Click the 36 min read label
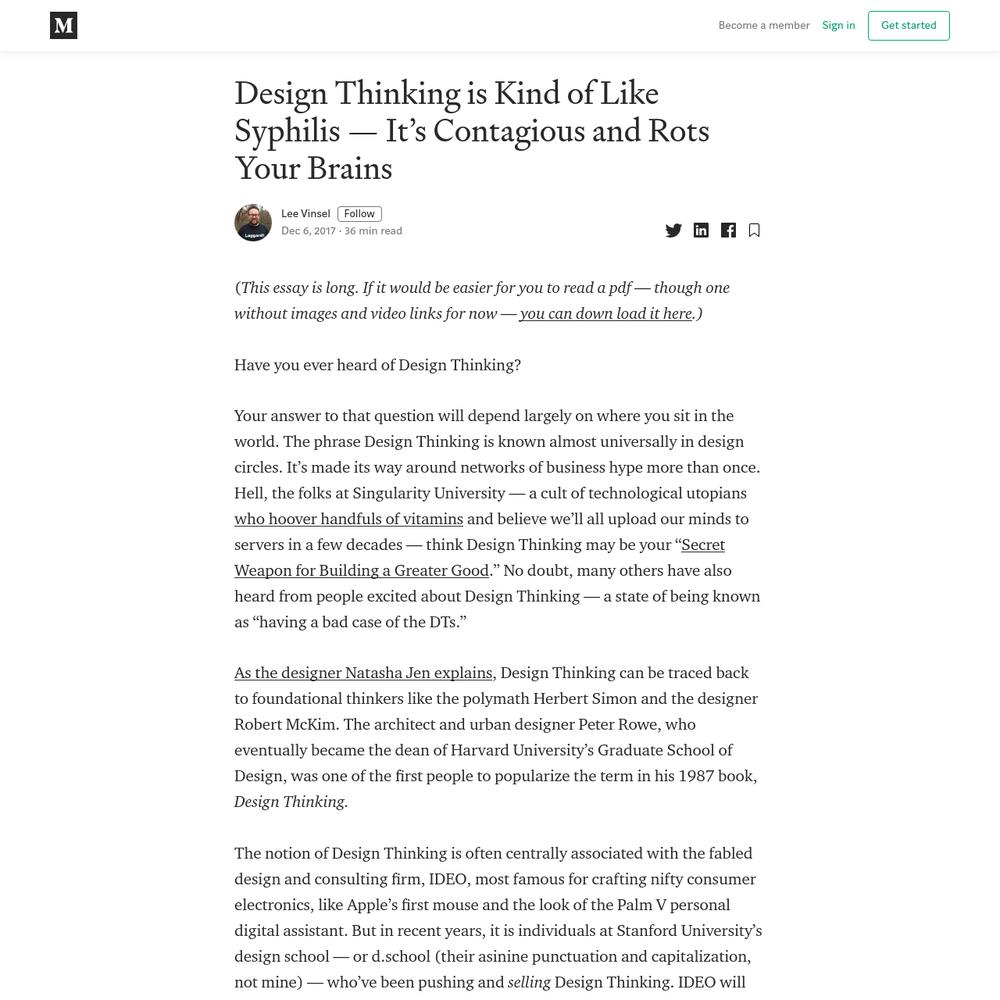This screenshot has width=1000, height=1000. (373, 231)
